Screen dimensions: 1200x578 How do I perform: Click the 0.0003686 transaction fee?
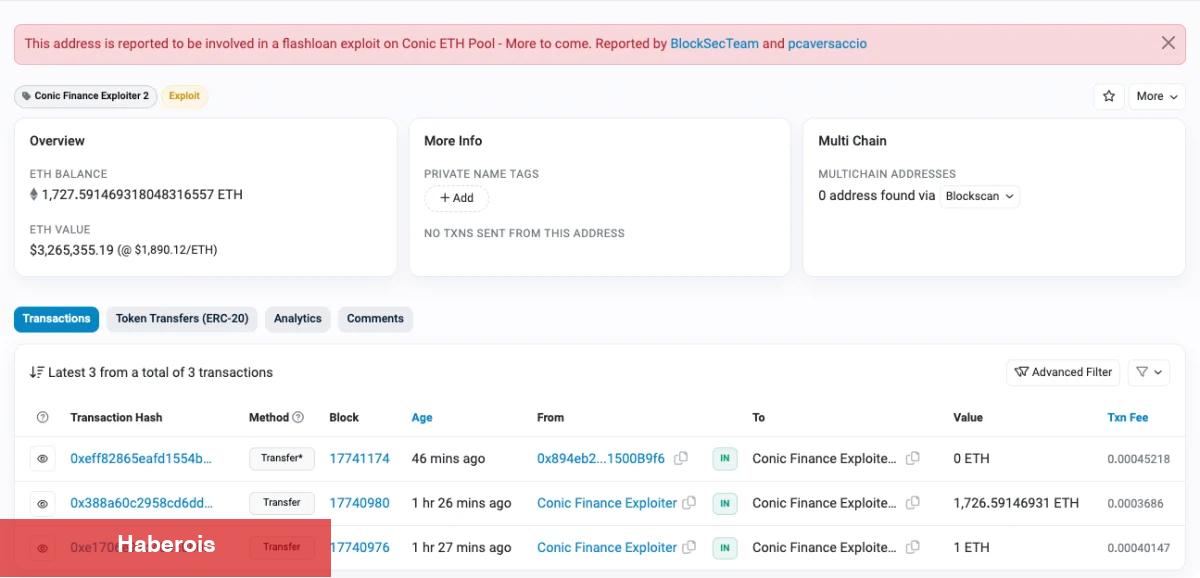(x=1135, y=503)
